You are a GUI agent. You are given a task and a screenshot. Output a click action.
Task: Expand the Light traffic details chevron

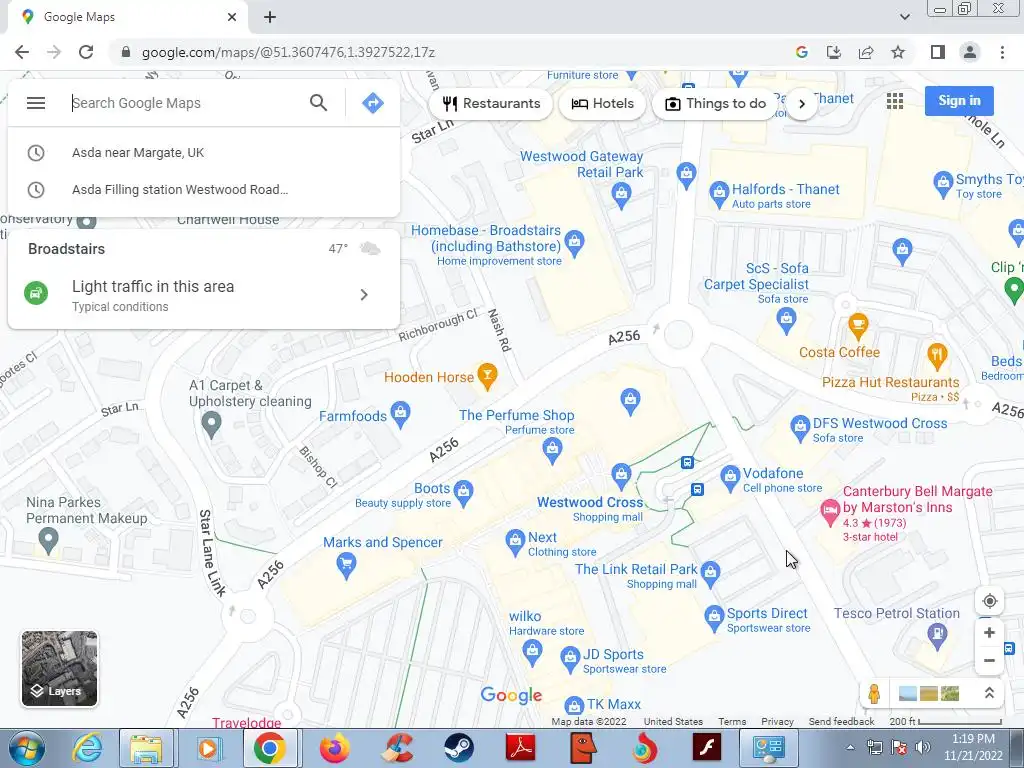pos(364,295)
